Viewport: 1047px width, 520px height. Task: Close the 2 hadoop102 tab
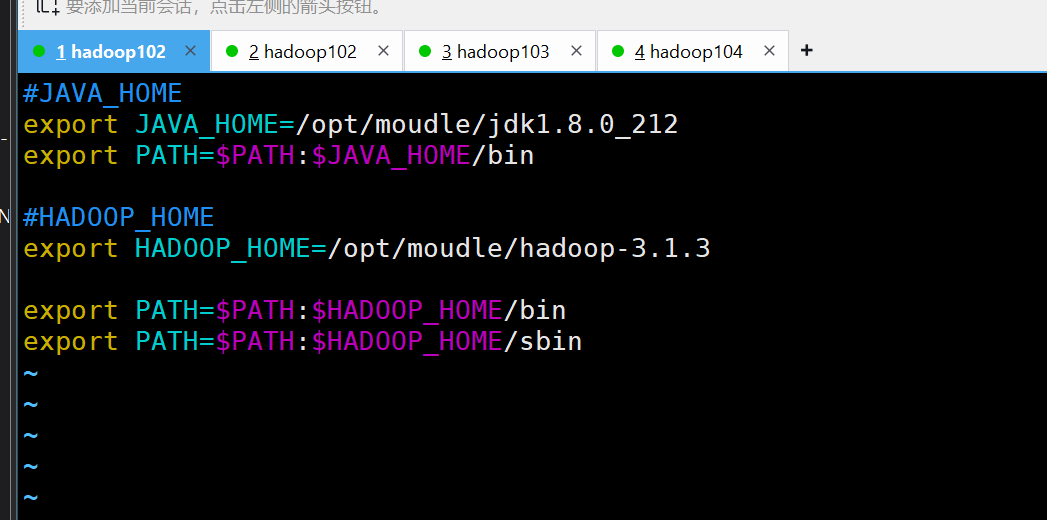point(381,51)
